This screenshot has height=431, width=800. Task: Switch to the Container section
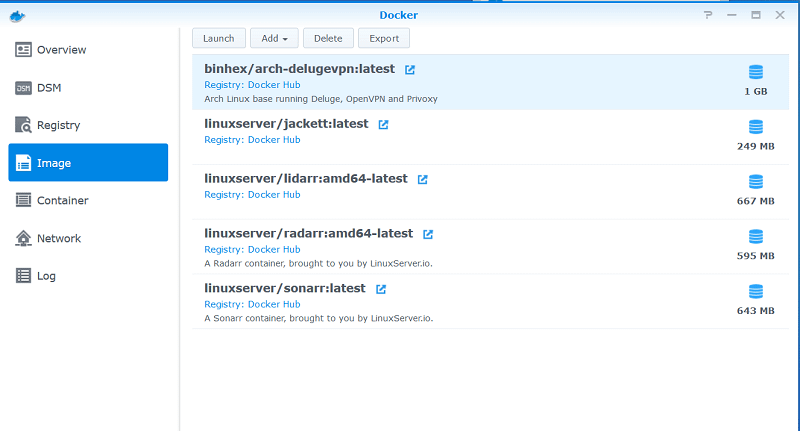(x=88, y=200)
